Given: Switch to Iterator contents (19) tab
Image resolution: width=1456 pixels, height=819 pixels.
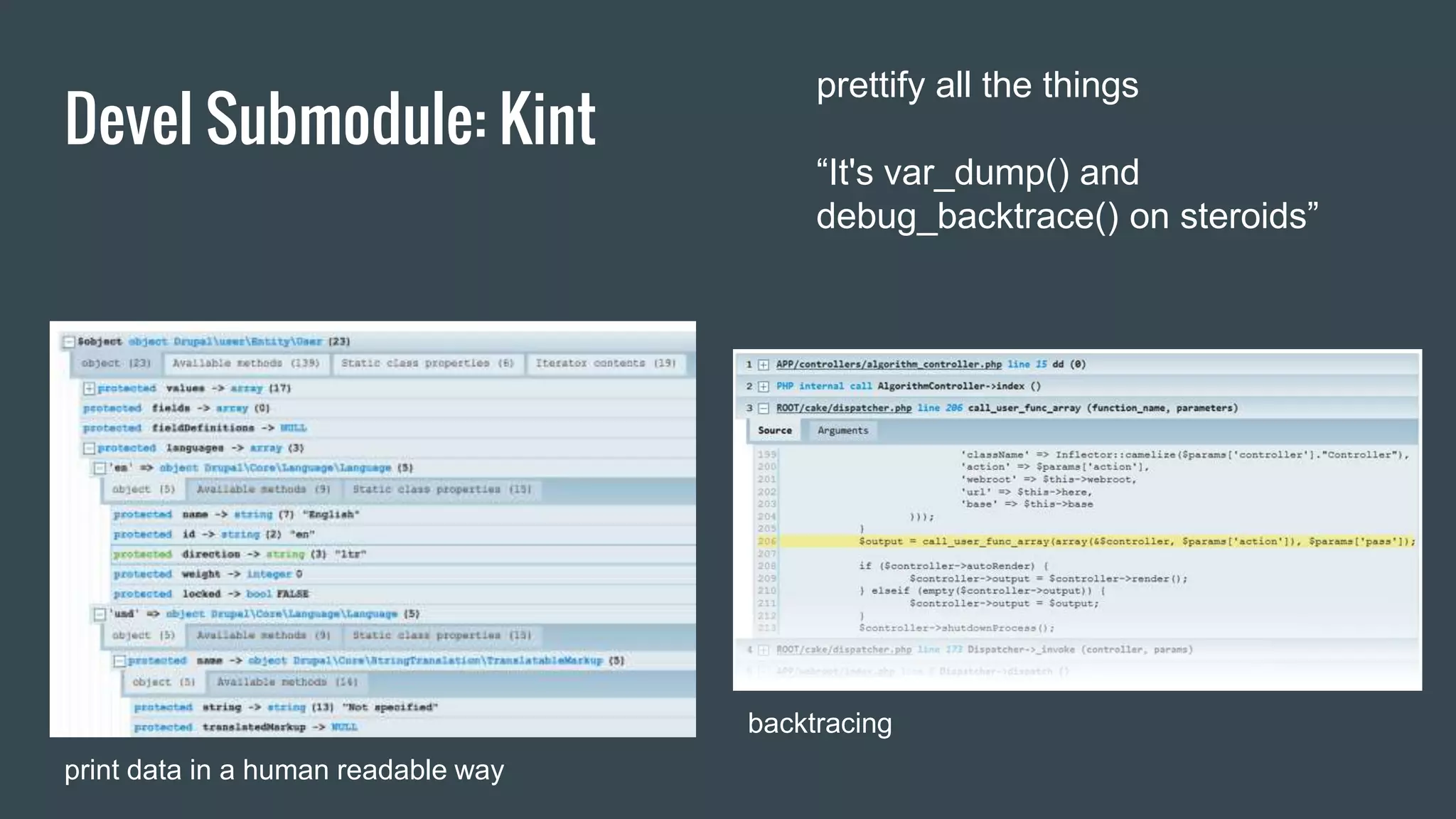Looking at the screenshot, I should point(606,363).
